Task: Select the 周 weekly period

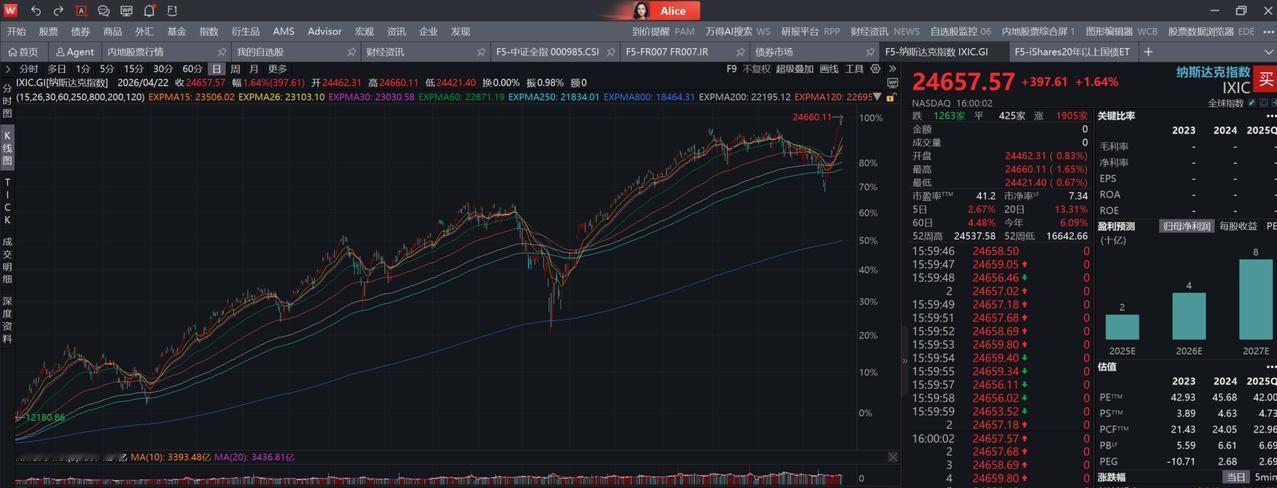Action: (x=236, y=69)
